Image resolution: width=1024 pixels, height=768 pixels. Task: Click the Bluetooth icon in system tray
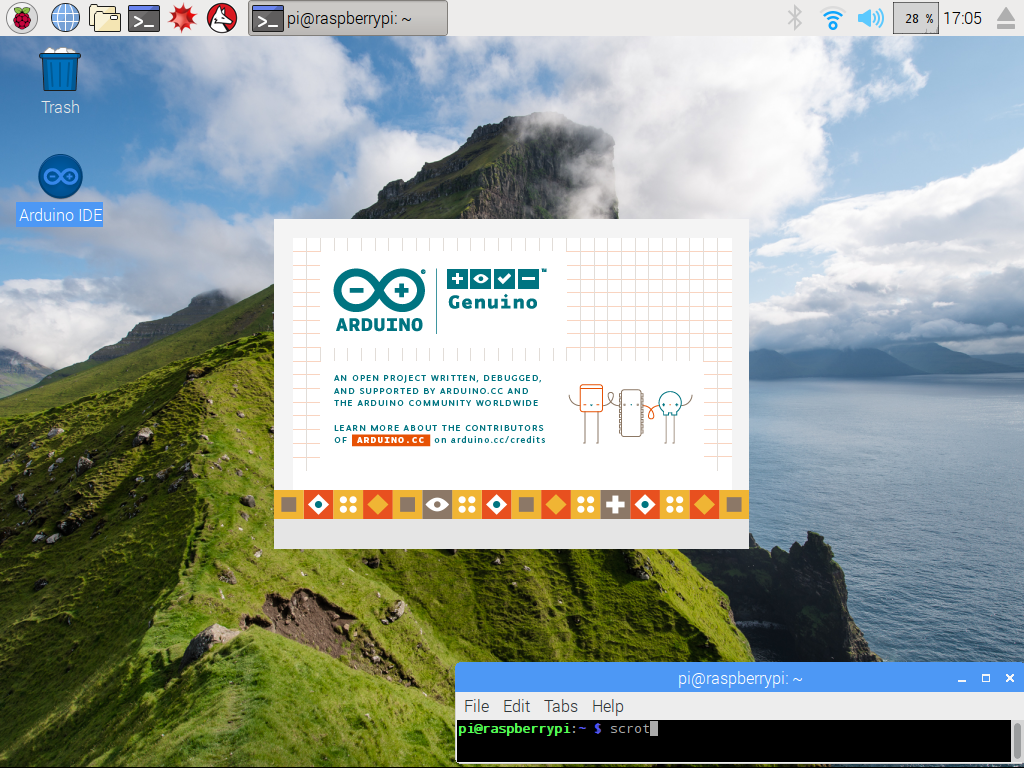point(795,17)
